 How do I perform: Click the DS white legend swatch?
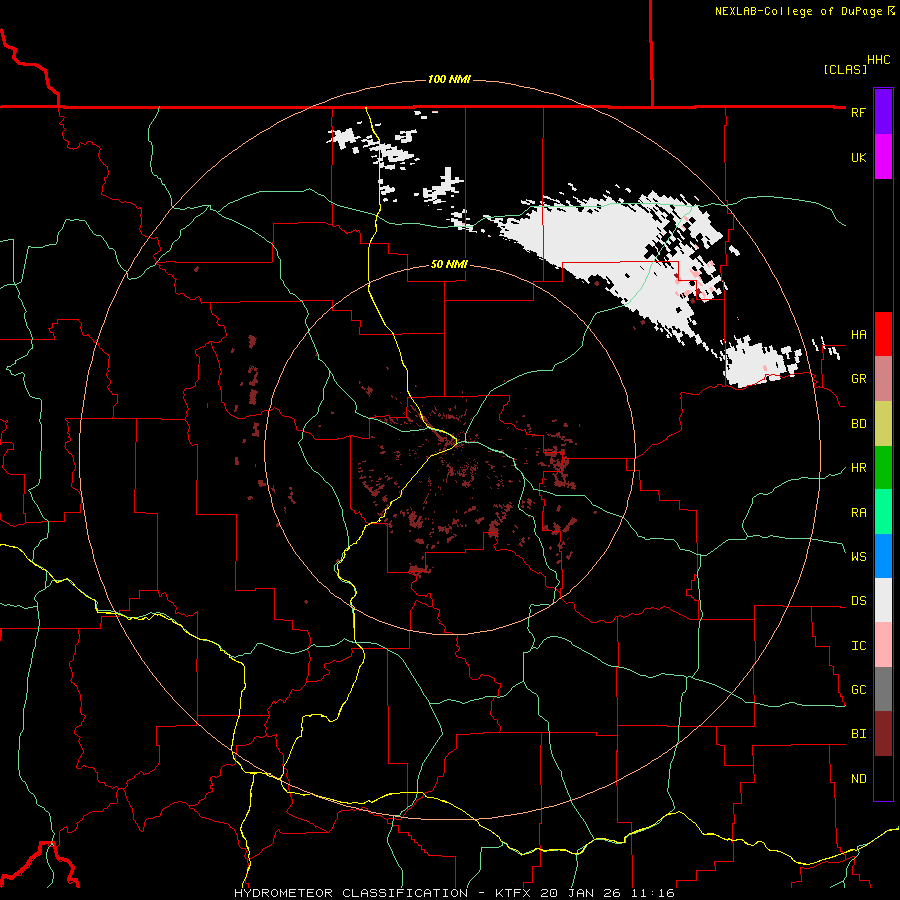[x=883, y=600]
